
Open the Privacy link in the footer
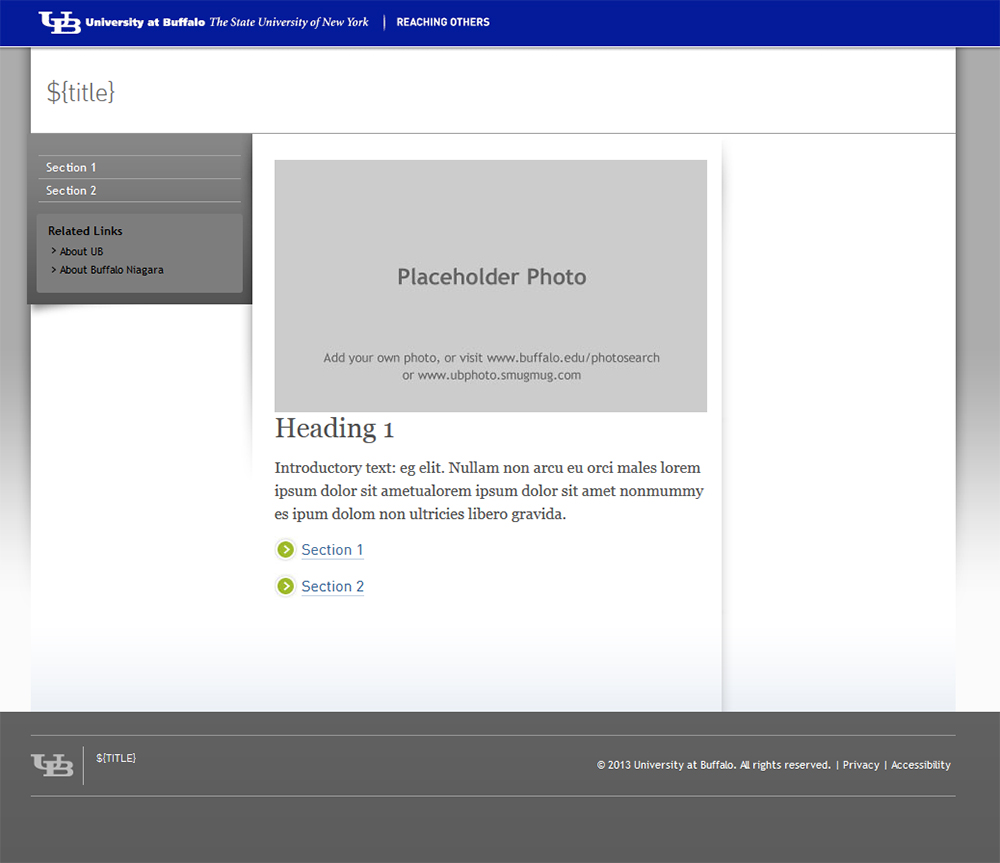tap(861, 765)
